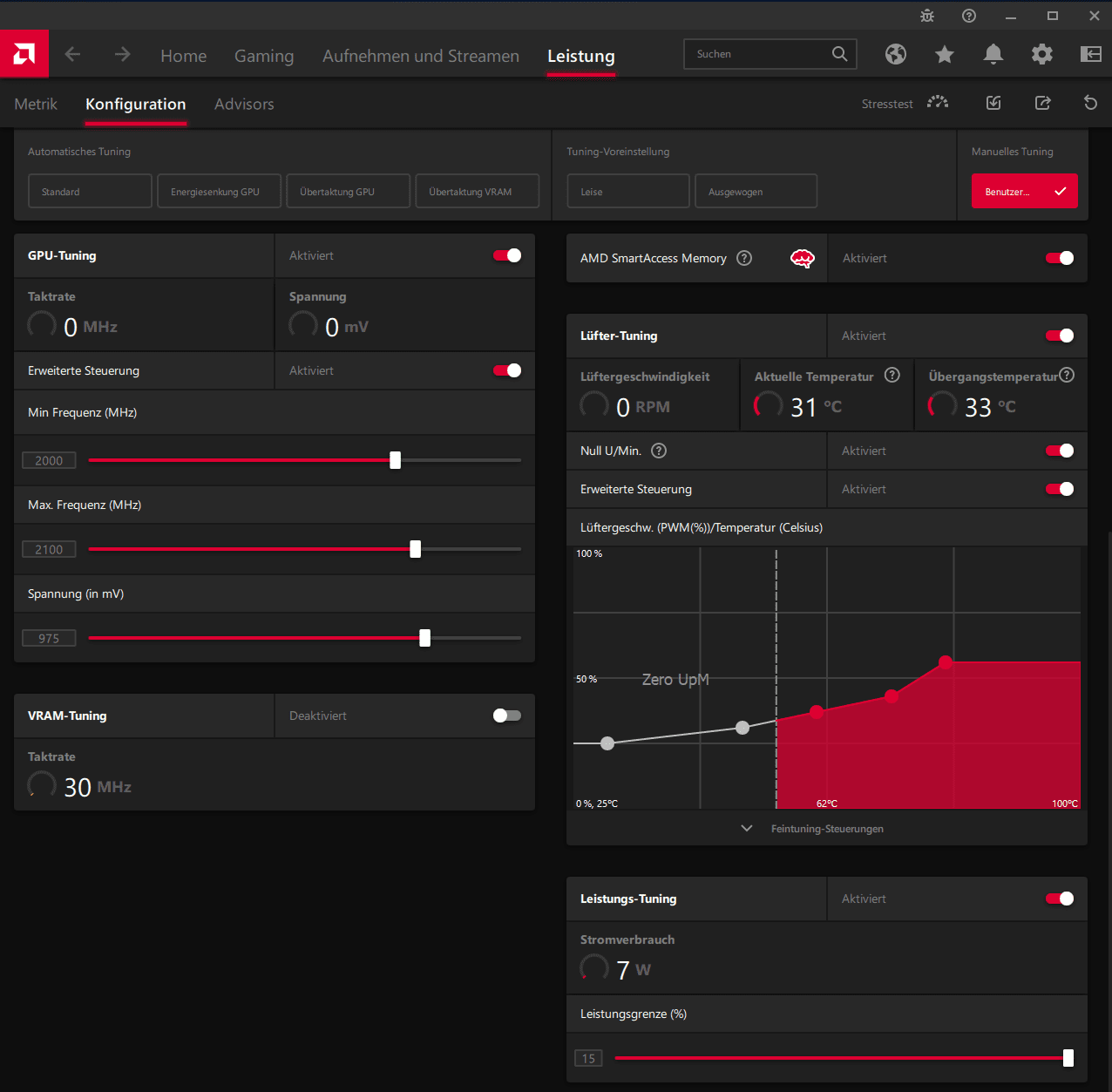Click the Max. Frequenz value box 2100
The image size is (1112, 1092).
coord(49,549)
